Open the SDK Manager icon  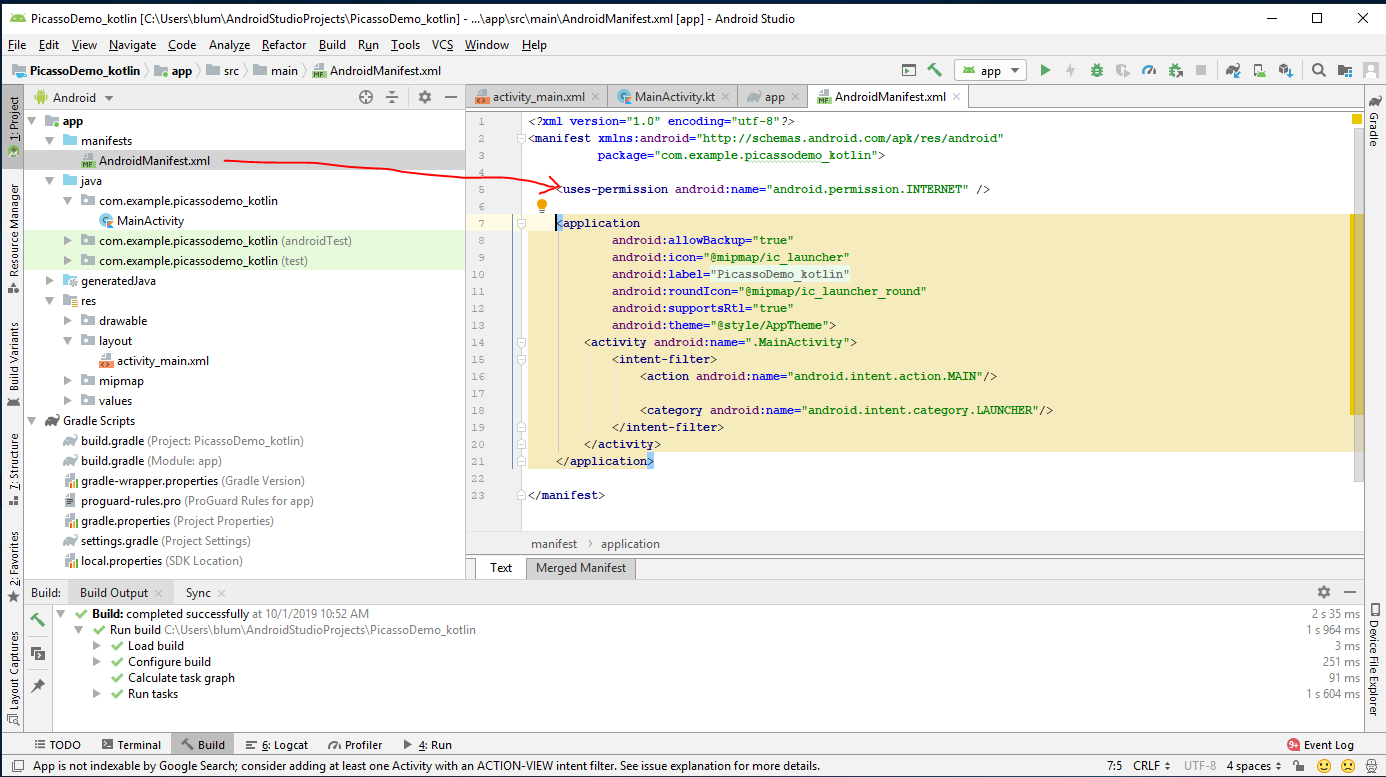1286,70
